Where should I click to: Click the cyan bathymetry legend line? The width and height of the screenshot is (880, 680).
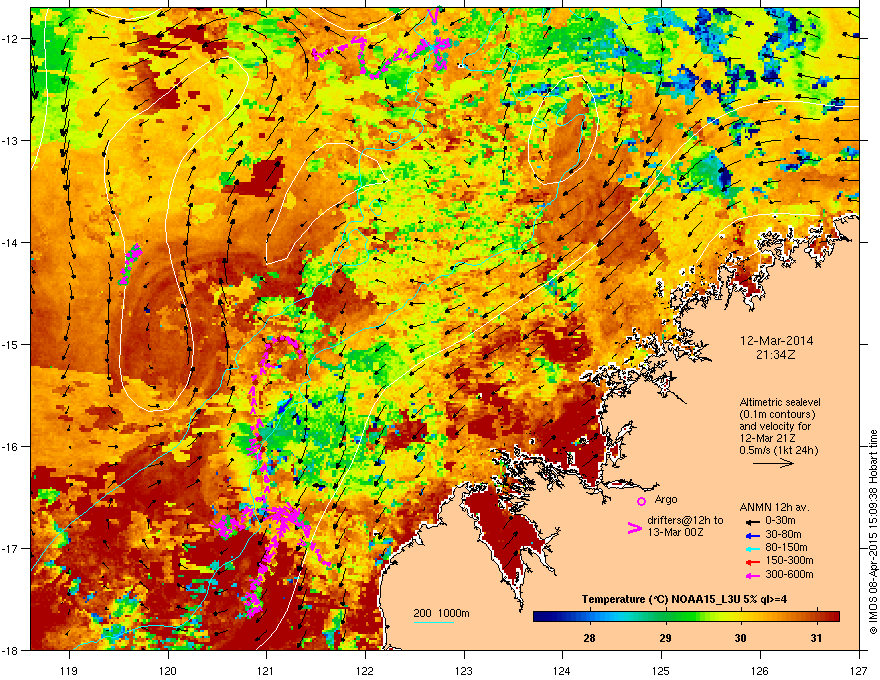pyautogui.click(x=434, y=622)
